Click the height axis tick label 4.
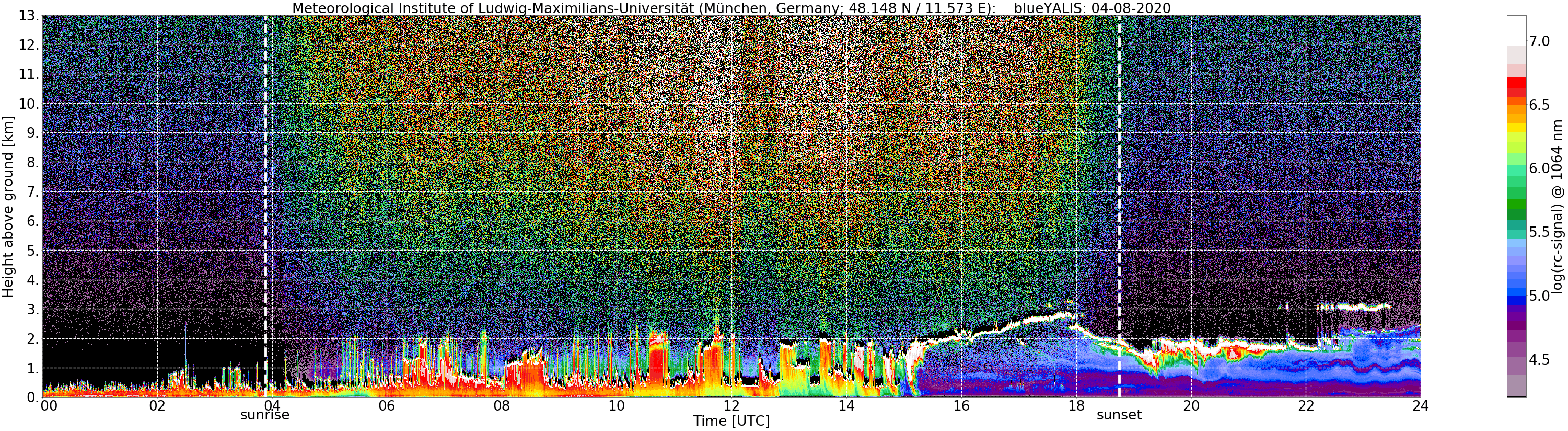Screen dimensions: 1568x431 click(x=32, y=280)
